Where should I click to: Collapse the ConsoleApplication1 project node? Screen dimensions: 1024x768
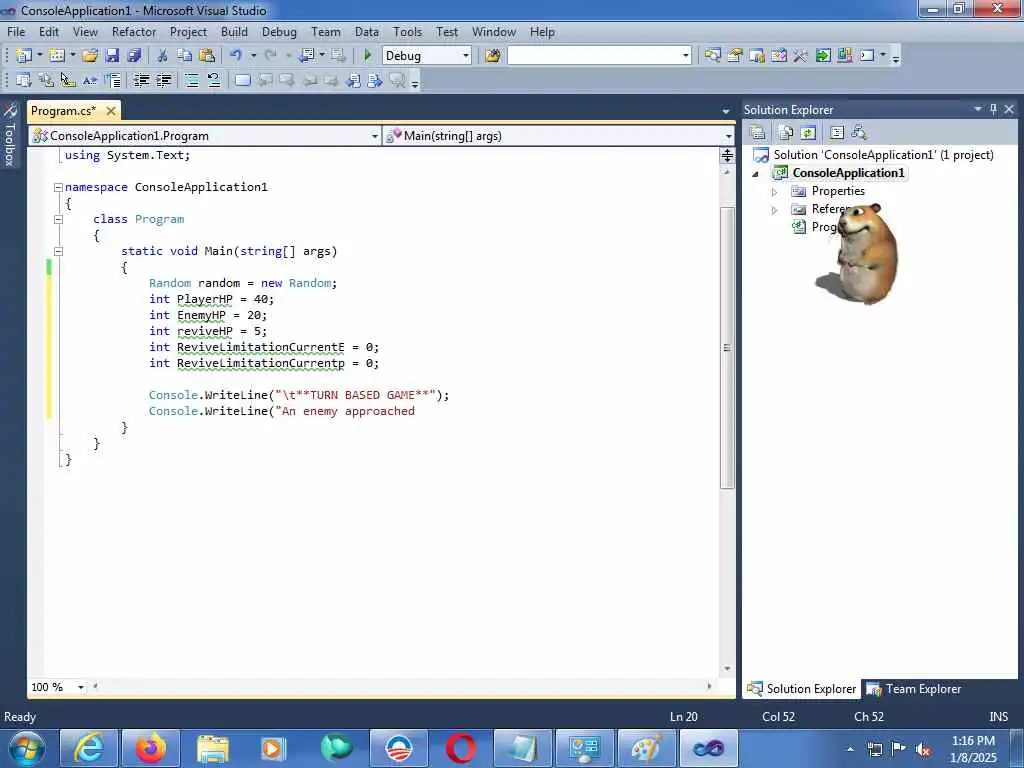(x=756, y=174)
